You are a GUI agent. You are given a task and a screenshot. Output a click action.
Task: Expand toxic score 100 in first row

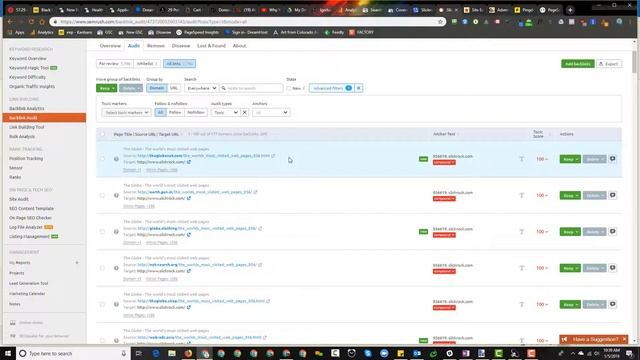click(x=542, y=159)
